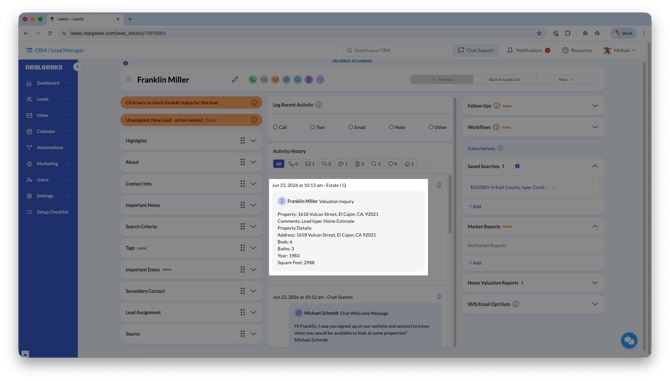Image resolution: width=670 pixels, height=382 pixels.
Task: Click the green phone call icon beside Franklin Miller
Action: click(x=253, y=79)
